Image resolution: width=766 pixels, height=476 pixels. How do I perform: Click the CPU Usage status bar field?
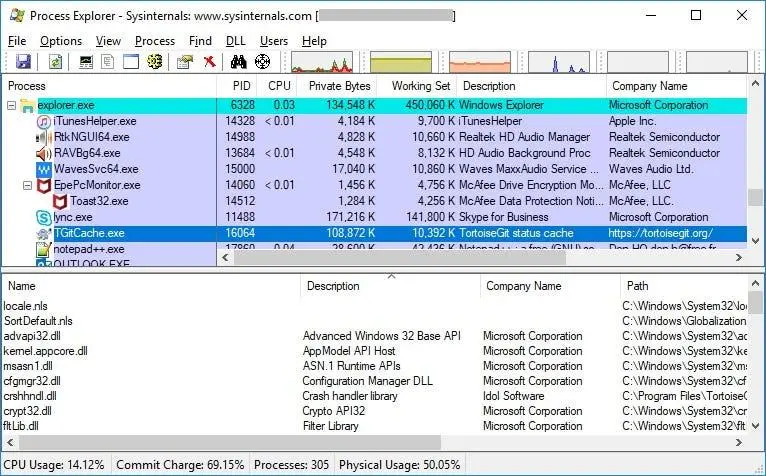(56, 465)
